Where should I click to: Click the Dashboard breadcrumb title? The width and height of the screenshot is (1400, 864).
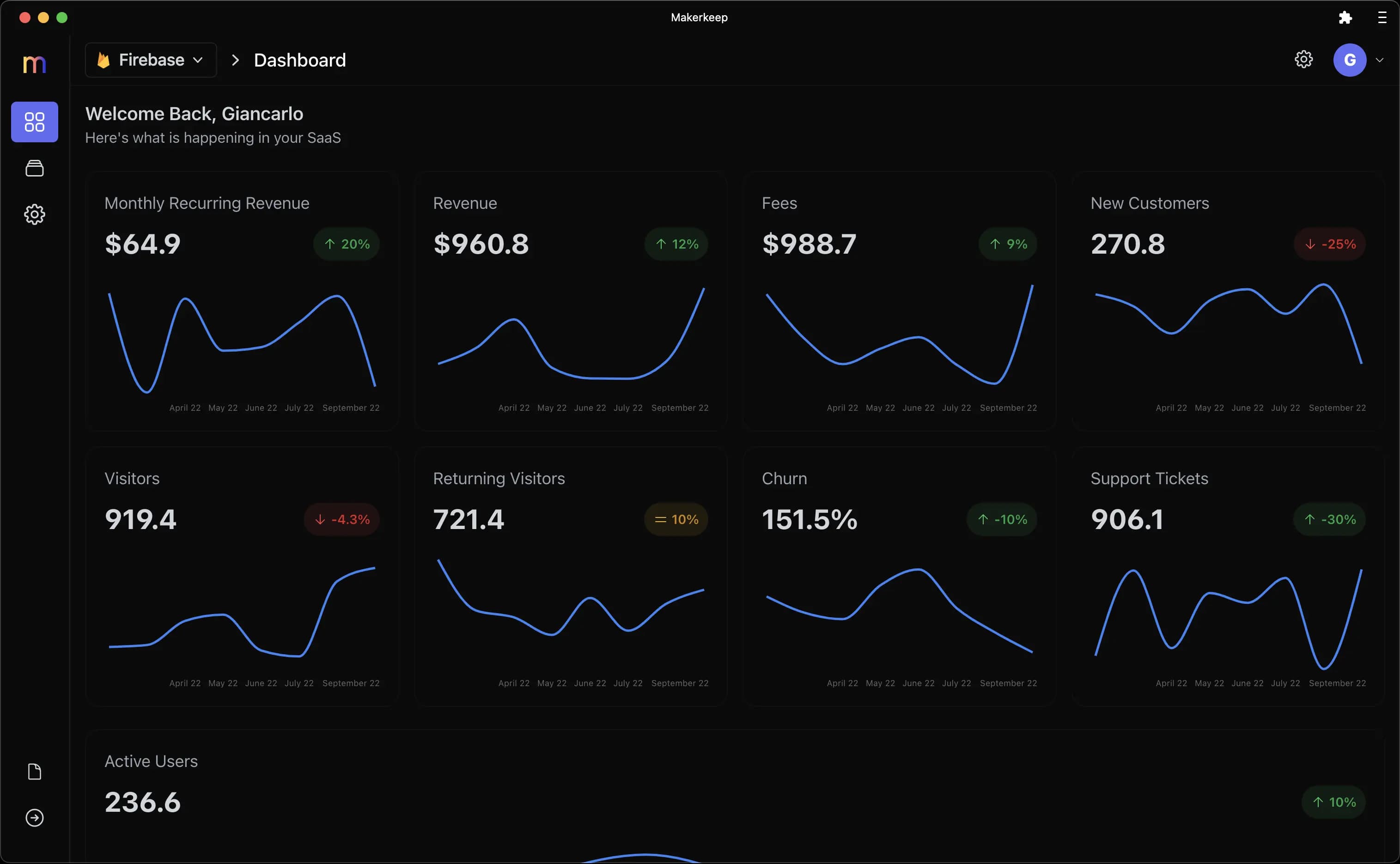click(299, 60)
